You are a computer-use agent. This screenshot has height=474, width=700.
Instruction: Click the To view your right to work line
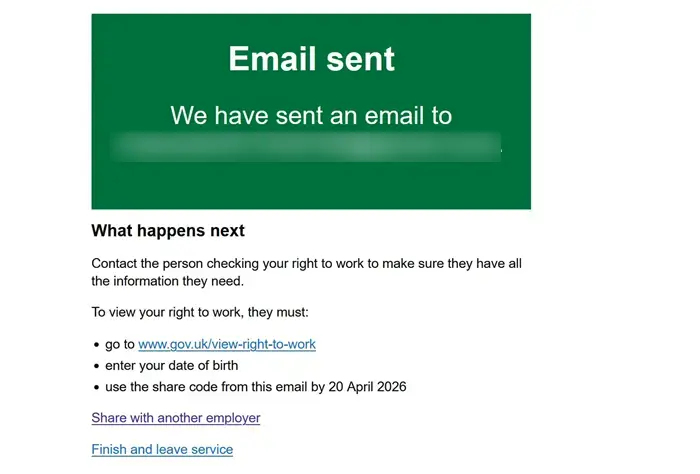pyautogui.click(x=201, y=313)
